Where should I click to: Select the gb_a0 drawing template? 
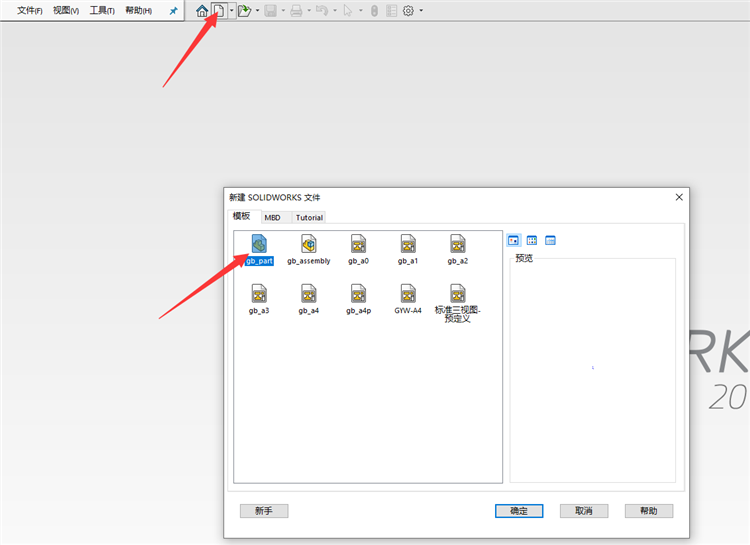[358, 249]
